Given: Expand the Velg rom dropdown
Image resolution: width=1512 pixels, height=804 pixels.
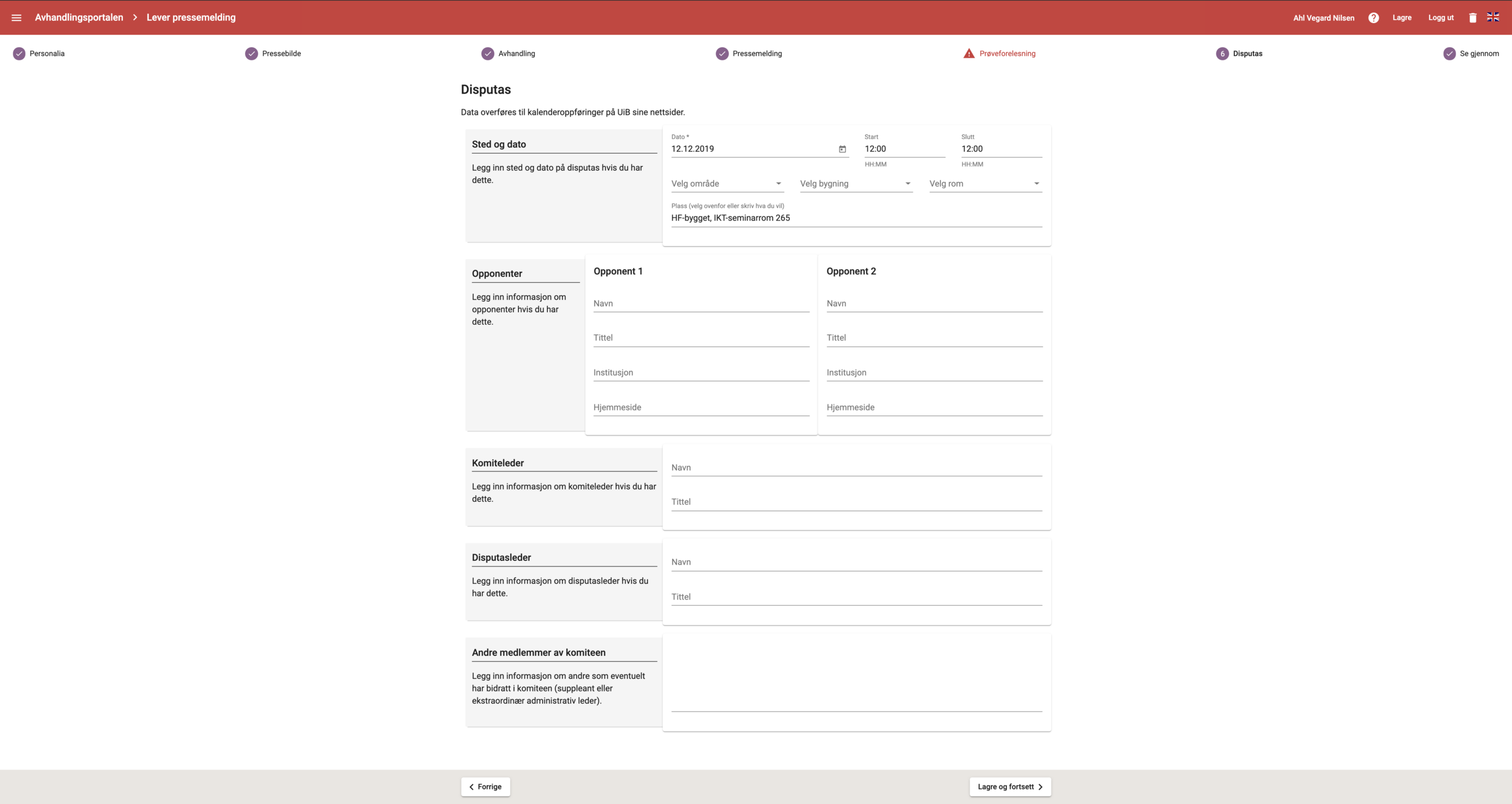Looking at the screenshot, I should click(x=985, y=184).
